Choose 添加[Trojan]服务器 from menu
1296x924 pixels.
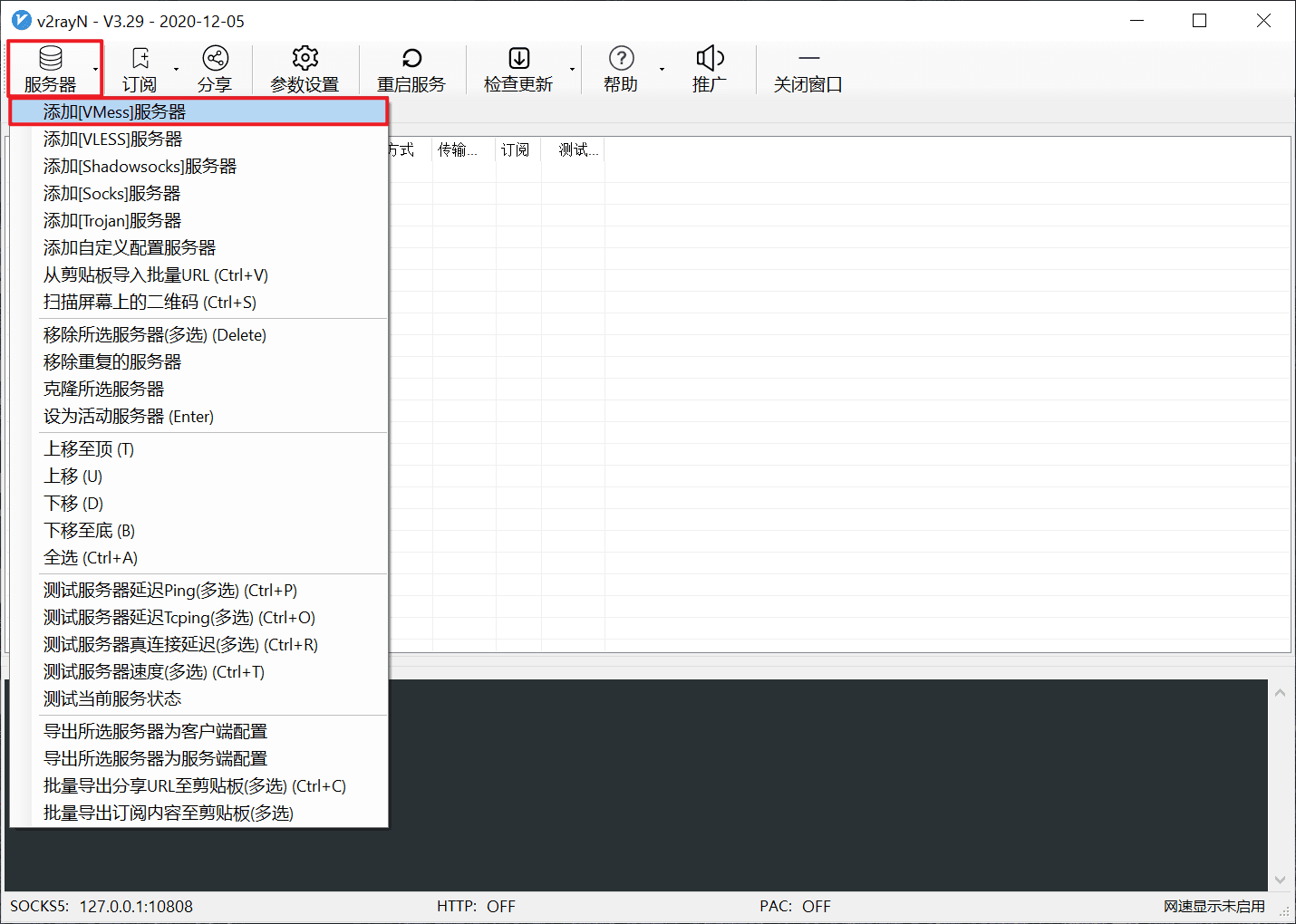click(198, 220)
